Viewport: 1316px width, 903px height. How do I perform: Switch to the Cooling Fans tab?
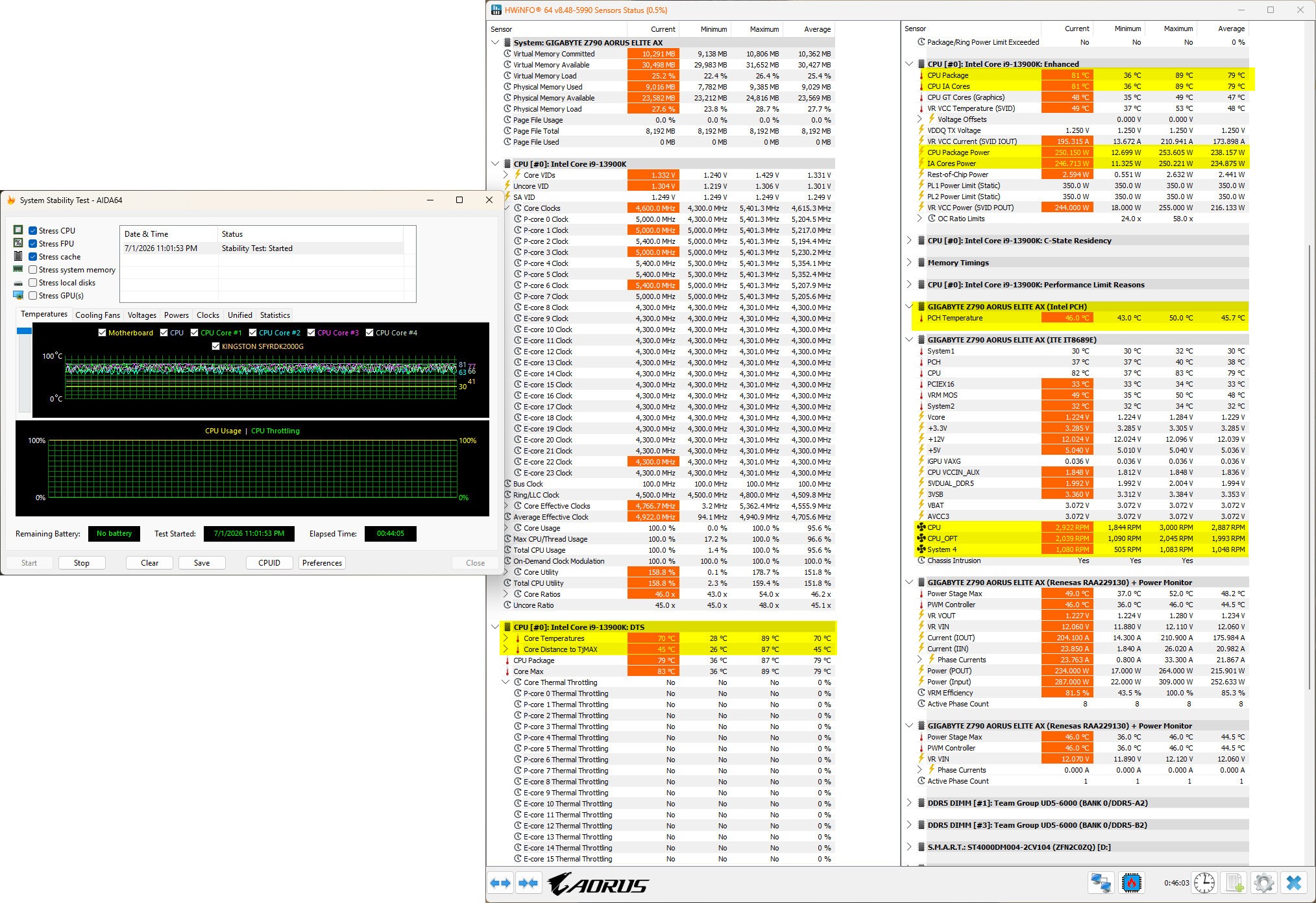click(x=97, y=315)
